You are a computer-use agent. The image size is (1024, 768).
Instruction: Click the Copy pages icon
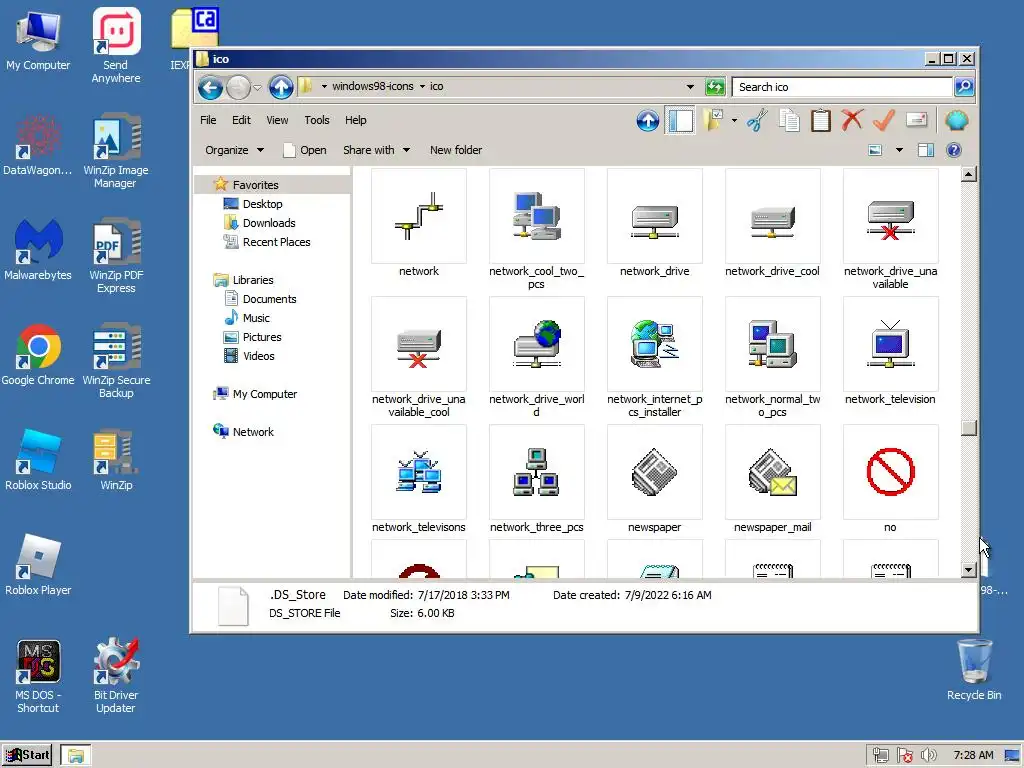coord(789,120)
